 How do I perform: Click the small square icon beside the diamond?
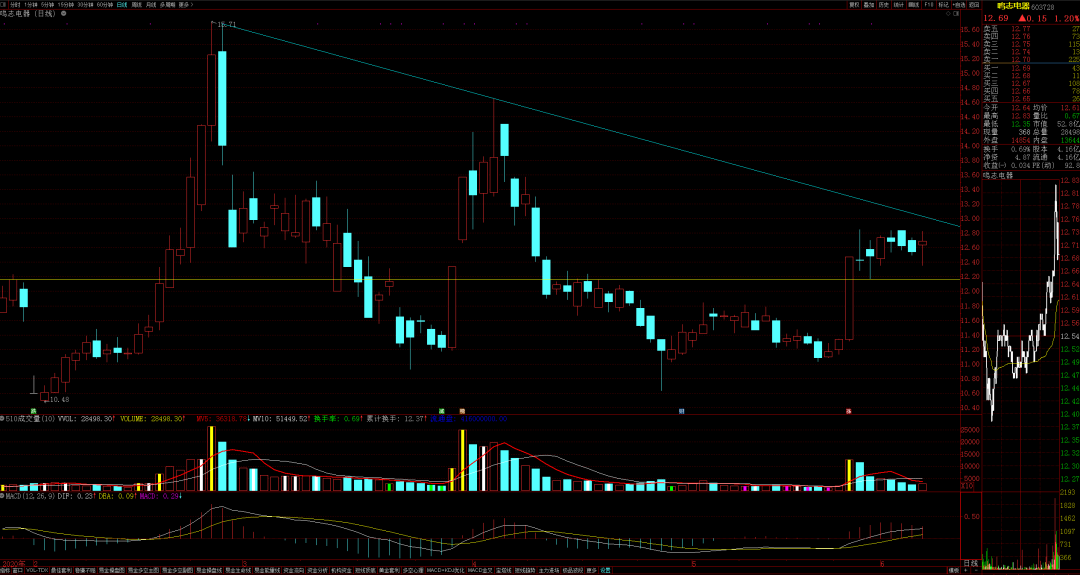point(956,13)
